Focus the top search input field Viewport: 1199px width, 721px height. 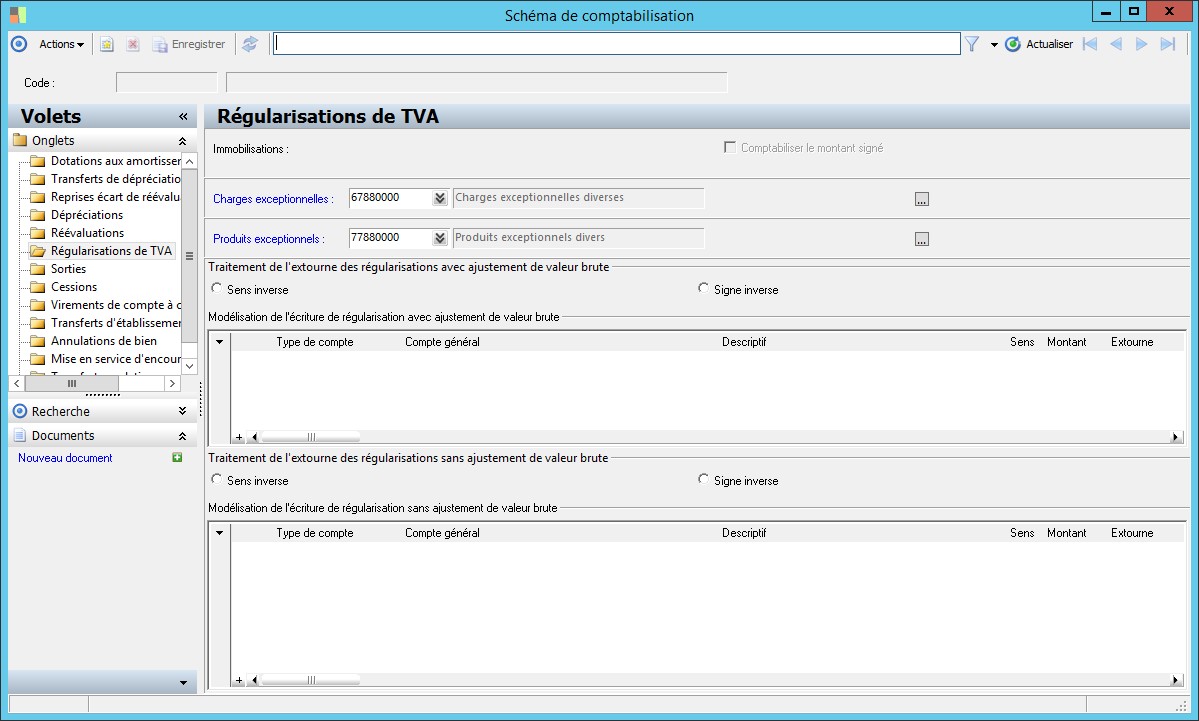(616, 44)
